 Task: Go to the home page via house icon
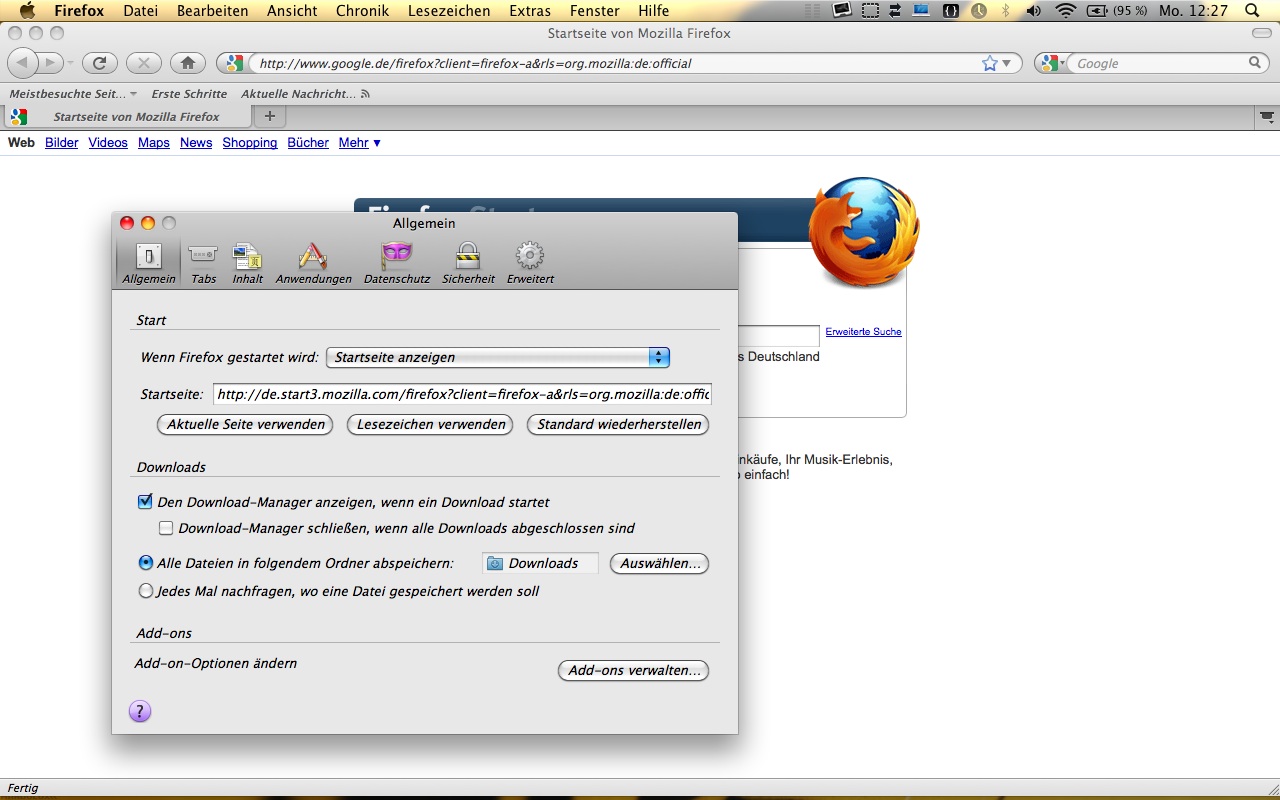188,63
